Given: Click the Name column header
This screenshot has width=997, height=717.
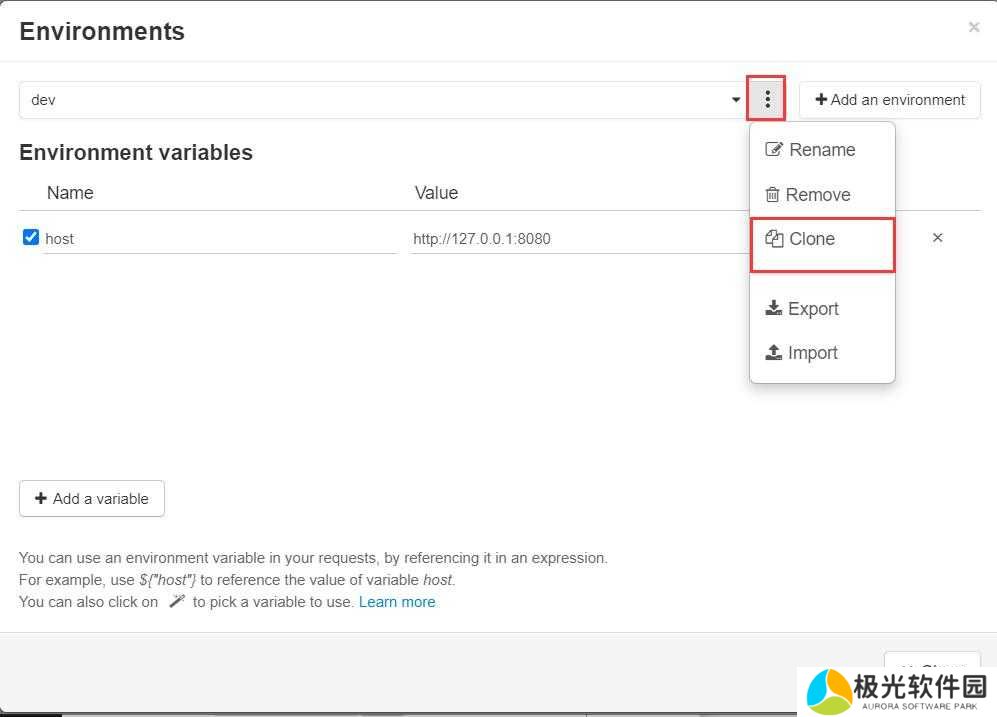Looking at the screenshot, I should [x=70, y=193].
